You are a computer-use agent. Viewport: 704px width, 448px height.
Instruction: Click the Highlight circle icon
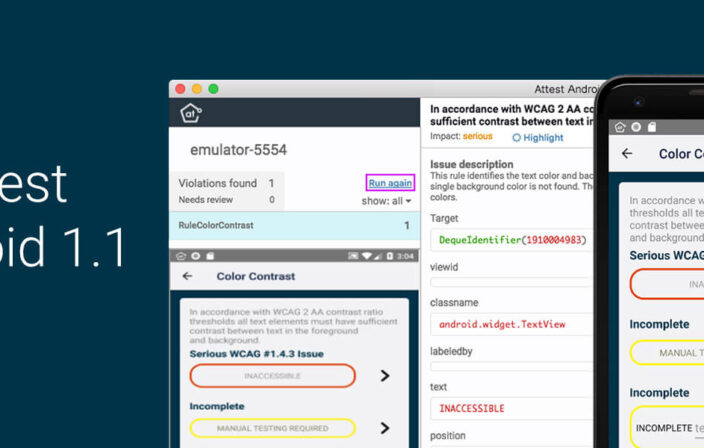[516, 138]
